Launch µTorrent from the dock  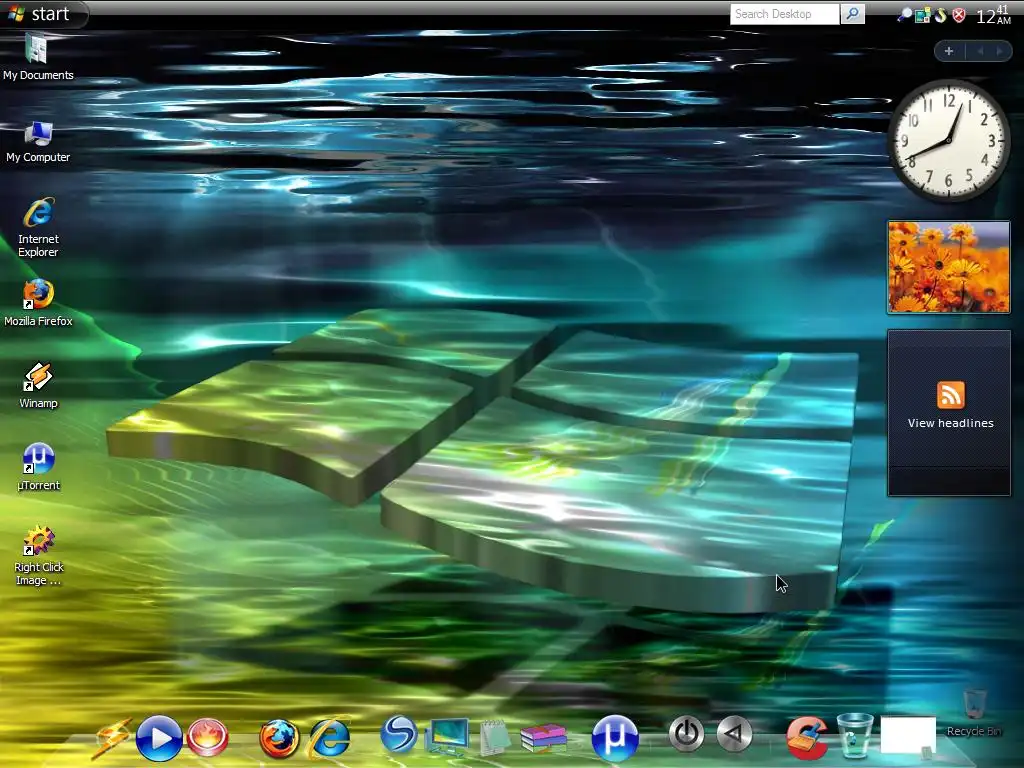[615, 738]
